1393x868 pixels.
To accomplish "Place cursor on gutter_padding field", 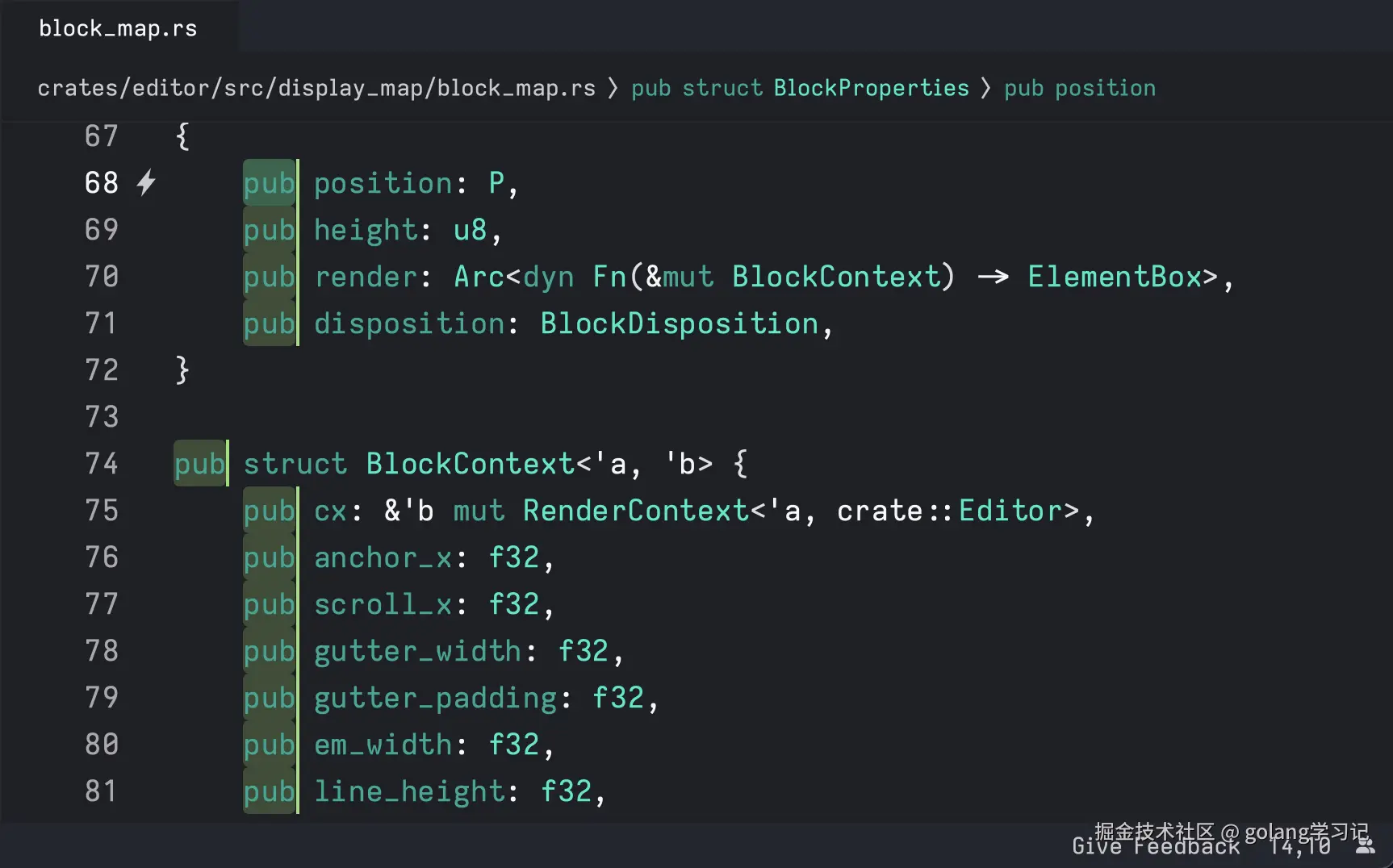I will point(435,698).
